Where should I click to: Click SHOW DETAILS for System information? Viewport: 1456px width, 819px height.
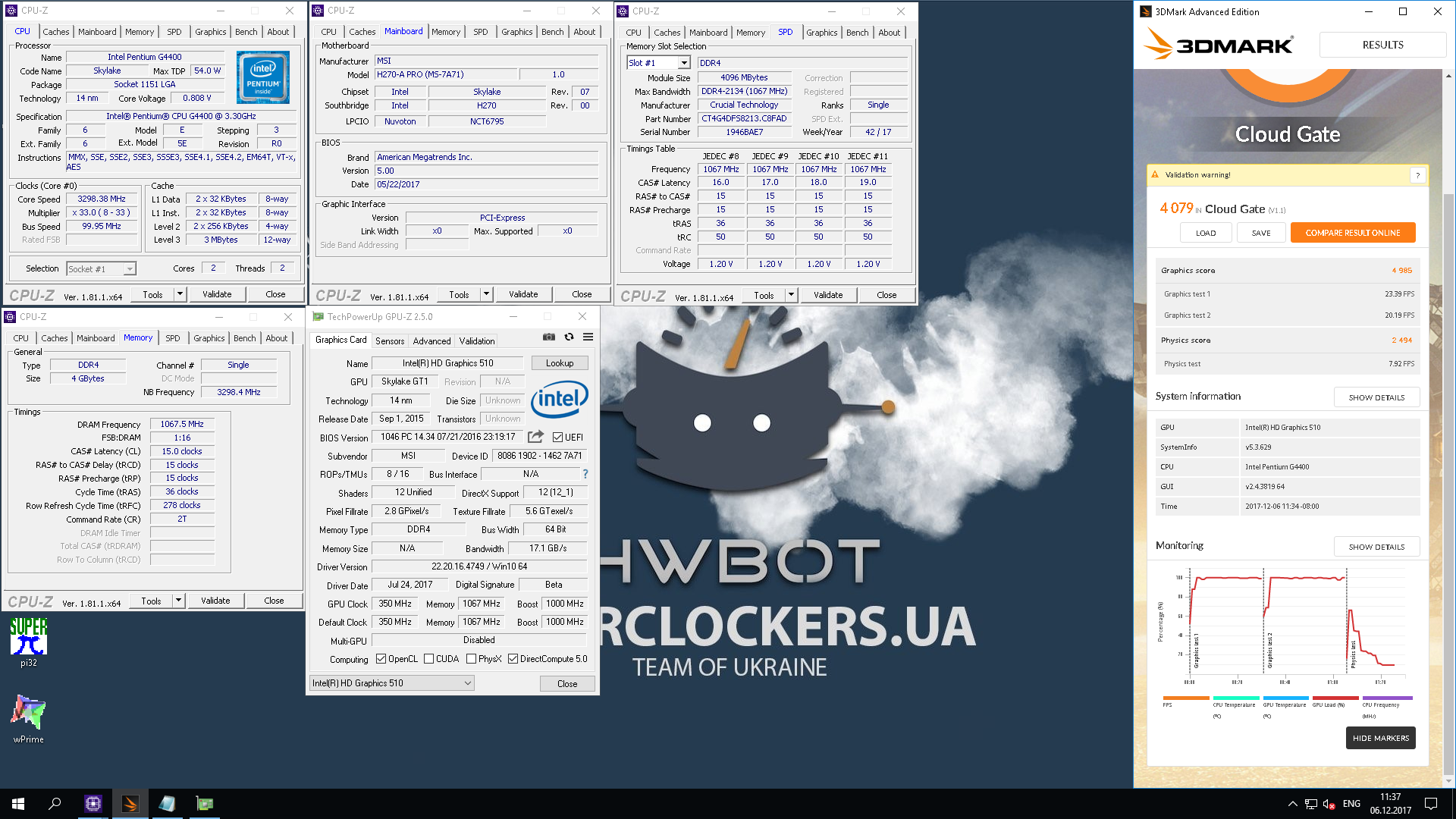point(1376,397)
